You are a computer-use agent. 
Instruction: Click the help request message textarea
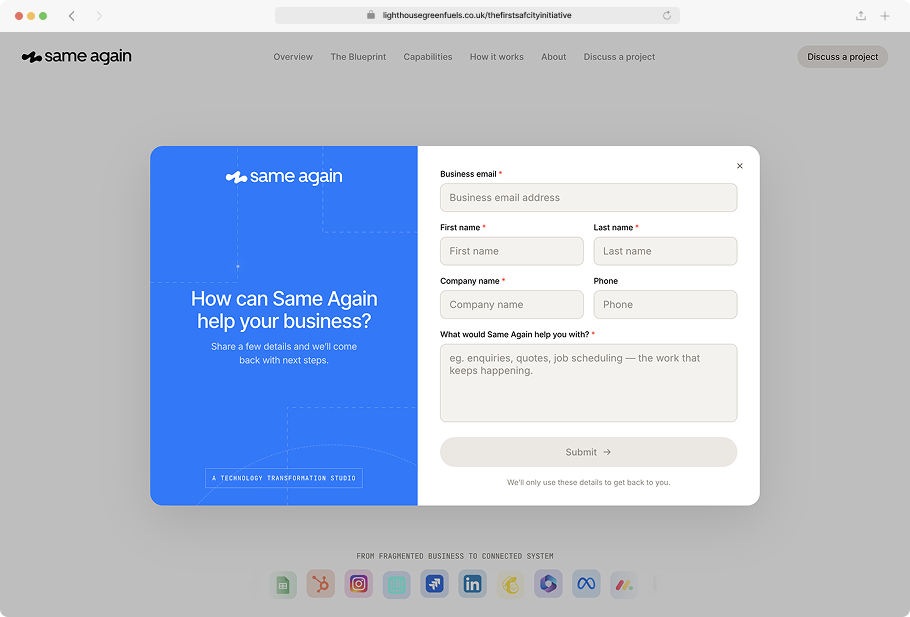(x=588, y=383)
